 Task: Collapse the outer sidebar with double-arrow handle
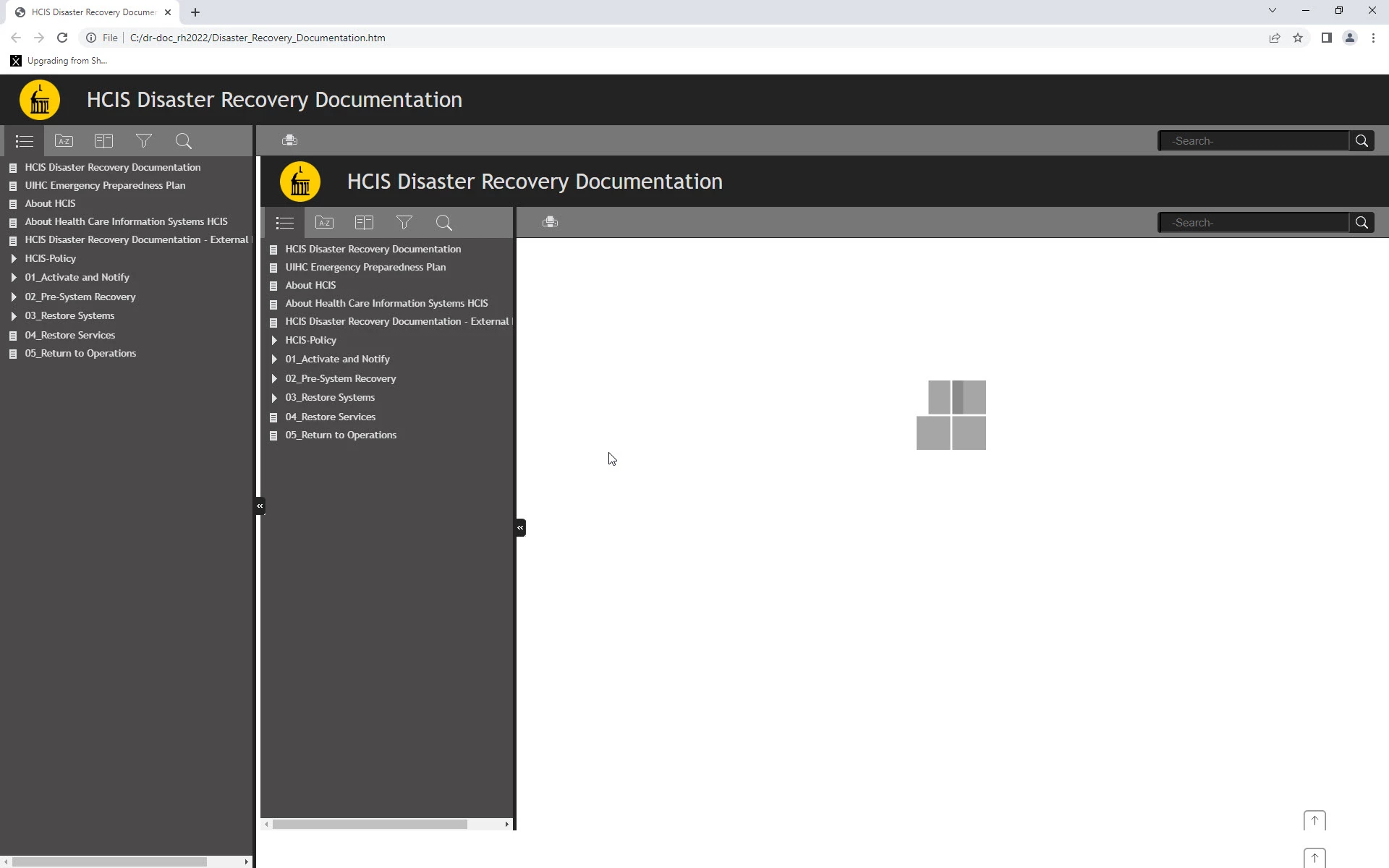coord(260,506)
